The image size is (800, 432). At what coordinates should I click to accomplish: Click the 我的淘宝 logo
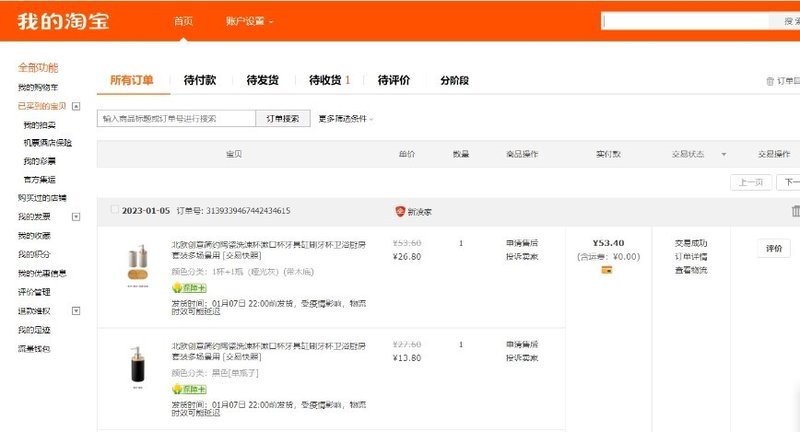coord(63,20)
